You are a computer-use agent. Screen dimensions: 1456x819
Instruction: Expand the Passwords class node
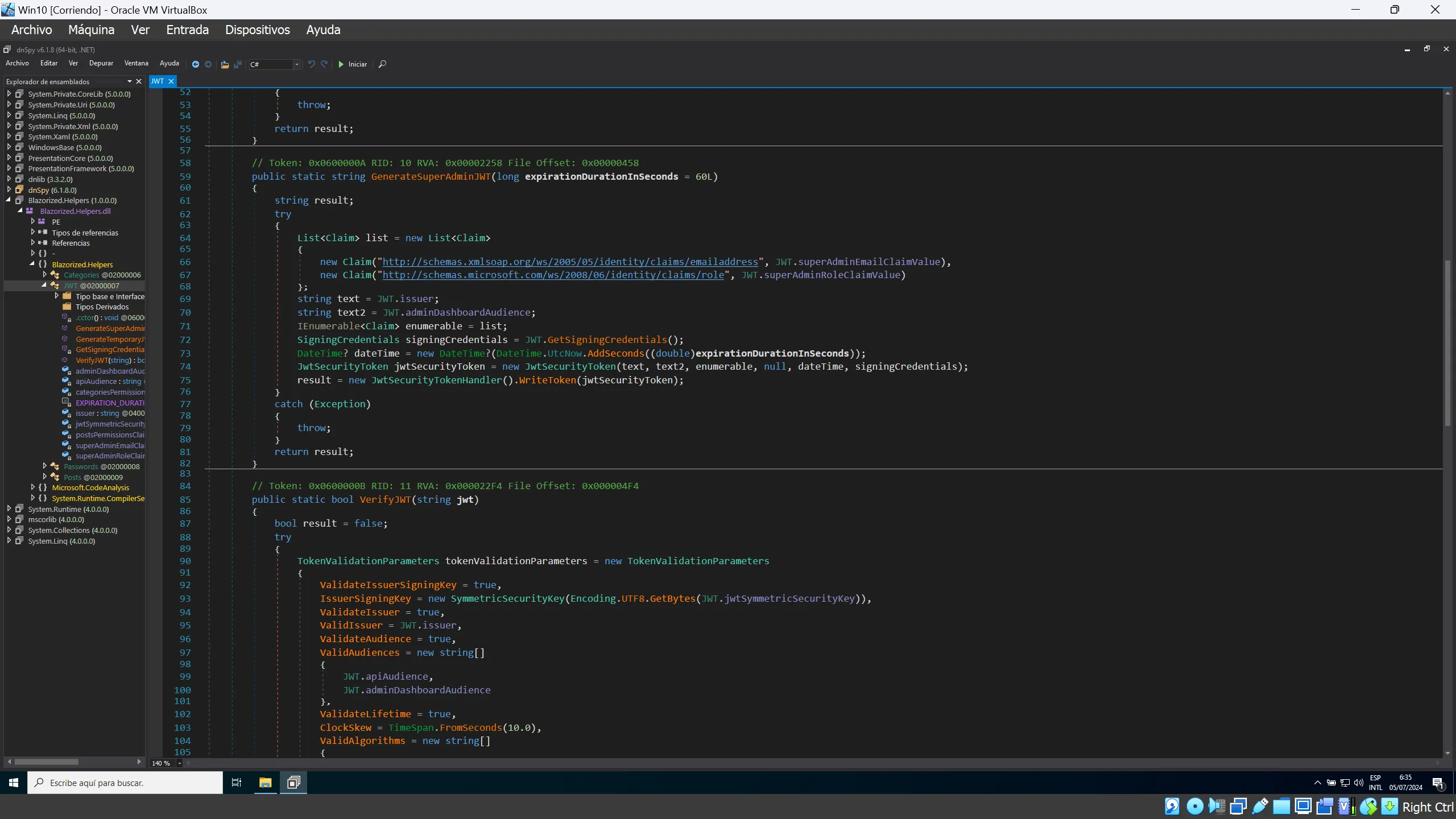44,466
